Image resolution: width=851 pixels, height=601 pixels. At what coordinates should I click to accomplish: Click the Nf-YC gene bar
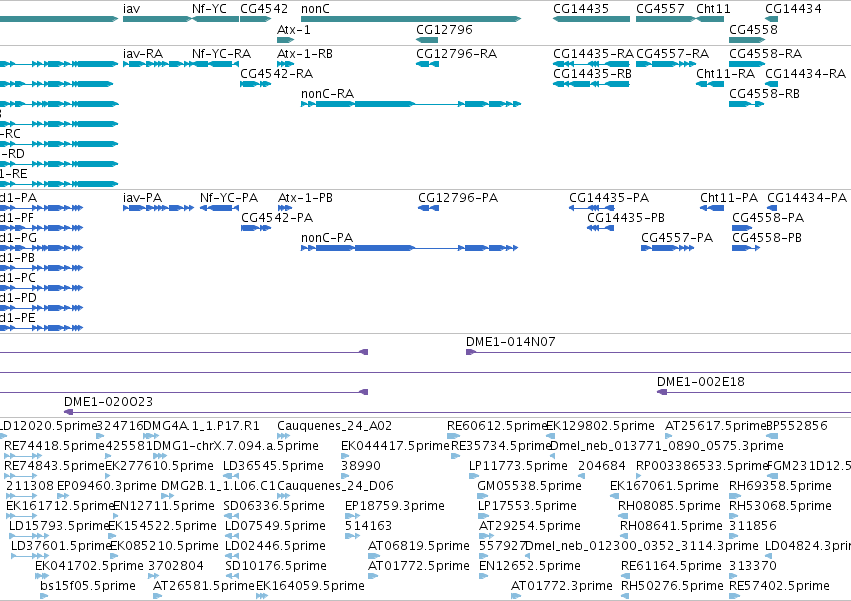coord(215,19)
